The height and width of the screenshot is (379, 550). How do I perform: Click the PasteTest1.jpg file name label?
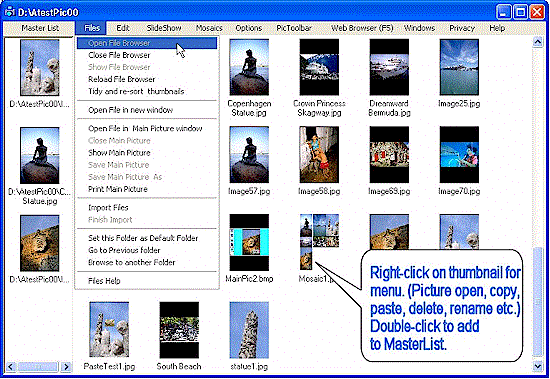[109, 367]
